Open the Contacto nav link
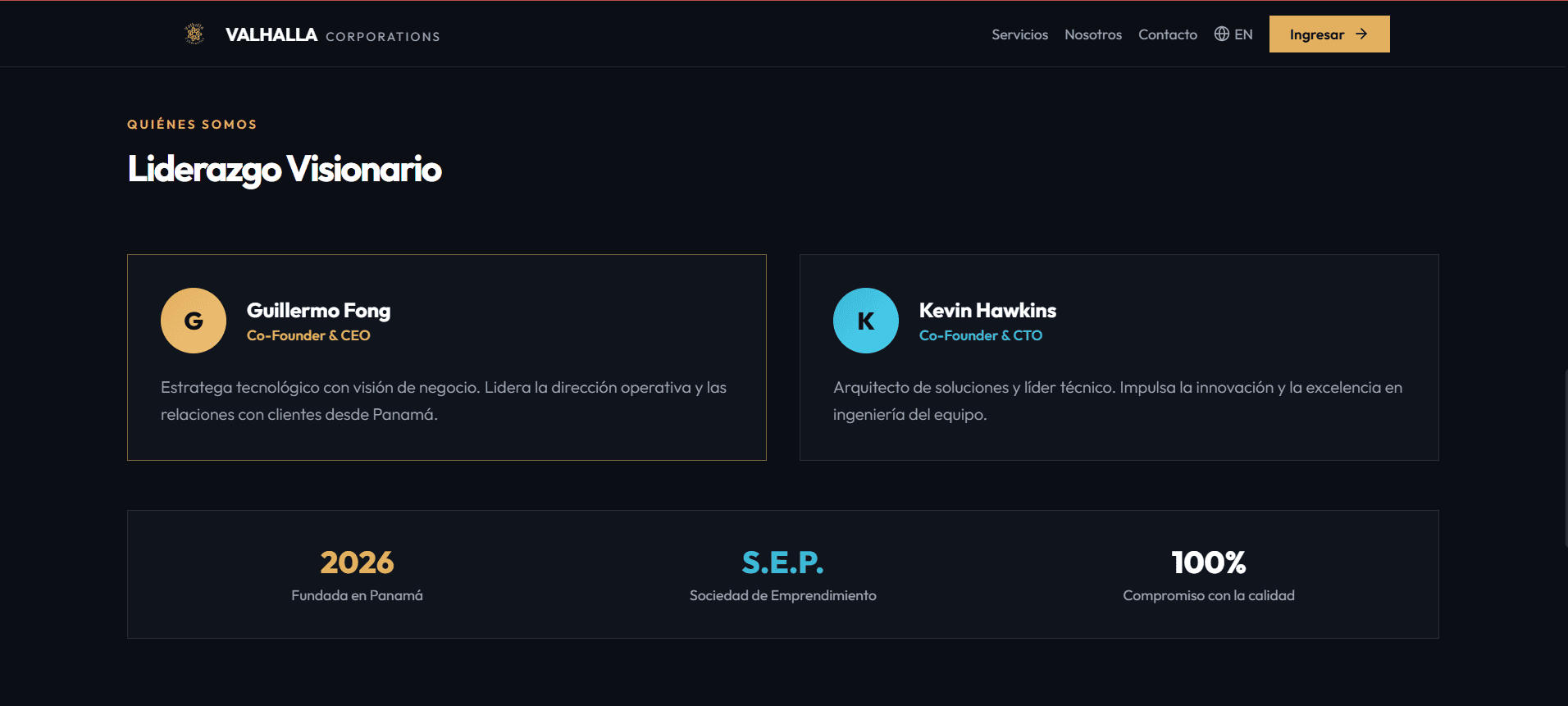 [x=1168, y=34]
